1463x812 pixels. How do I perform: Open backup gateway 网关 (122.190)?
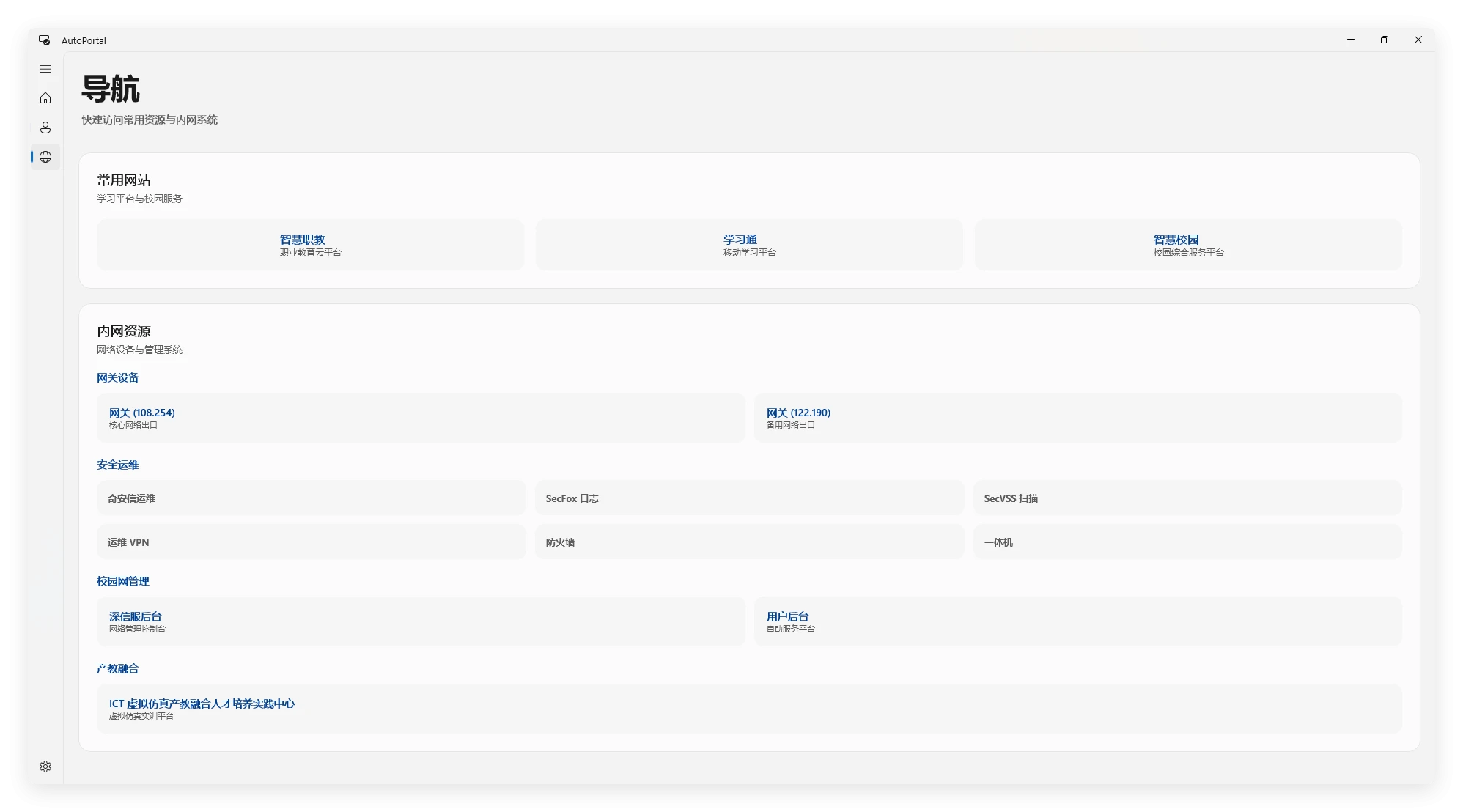(1077, 418)
